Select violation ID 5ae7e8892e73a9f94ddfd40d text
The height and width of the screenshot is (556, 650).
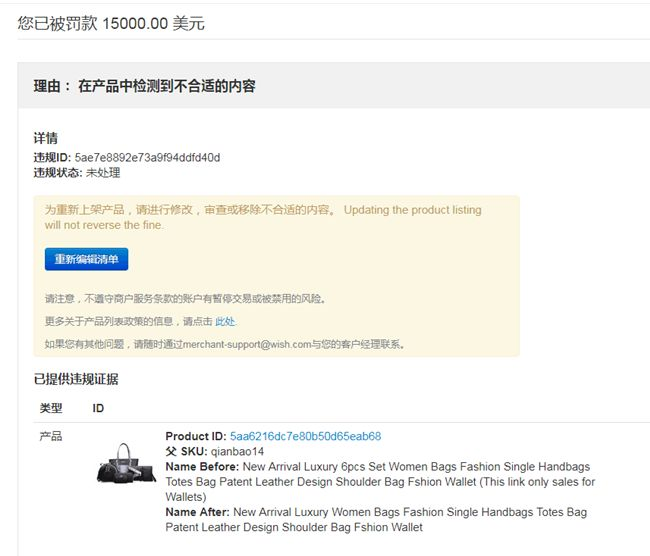click(147, 158)
